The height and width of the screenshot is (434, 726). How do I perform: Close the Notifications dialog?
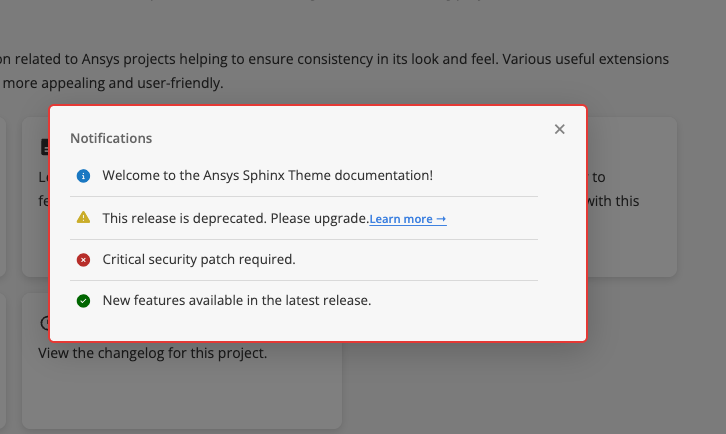[559, 129]
